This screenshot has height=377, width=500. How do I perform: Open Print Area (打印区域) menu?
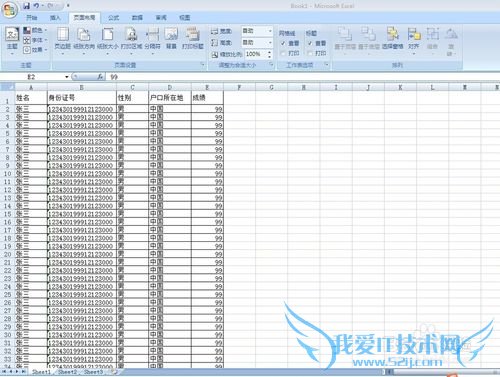pos(131,41)
